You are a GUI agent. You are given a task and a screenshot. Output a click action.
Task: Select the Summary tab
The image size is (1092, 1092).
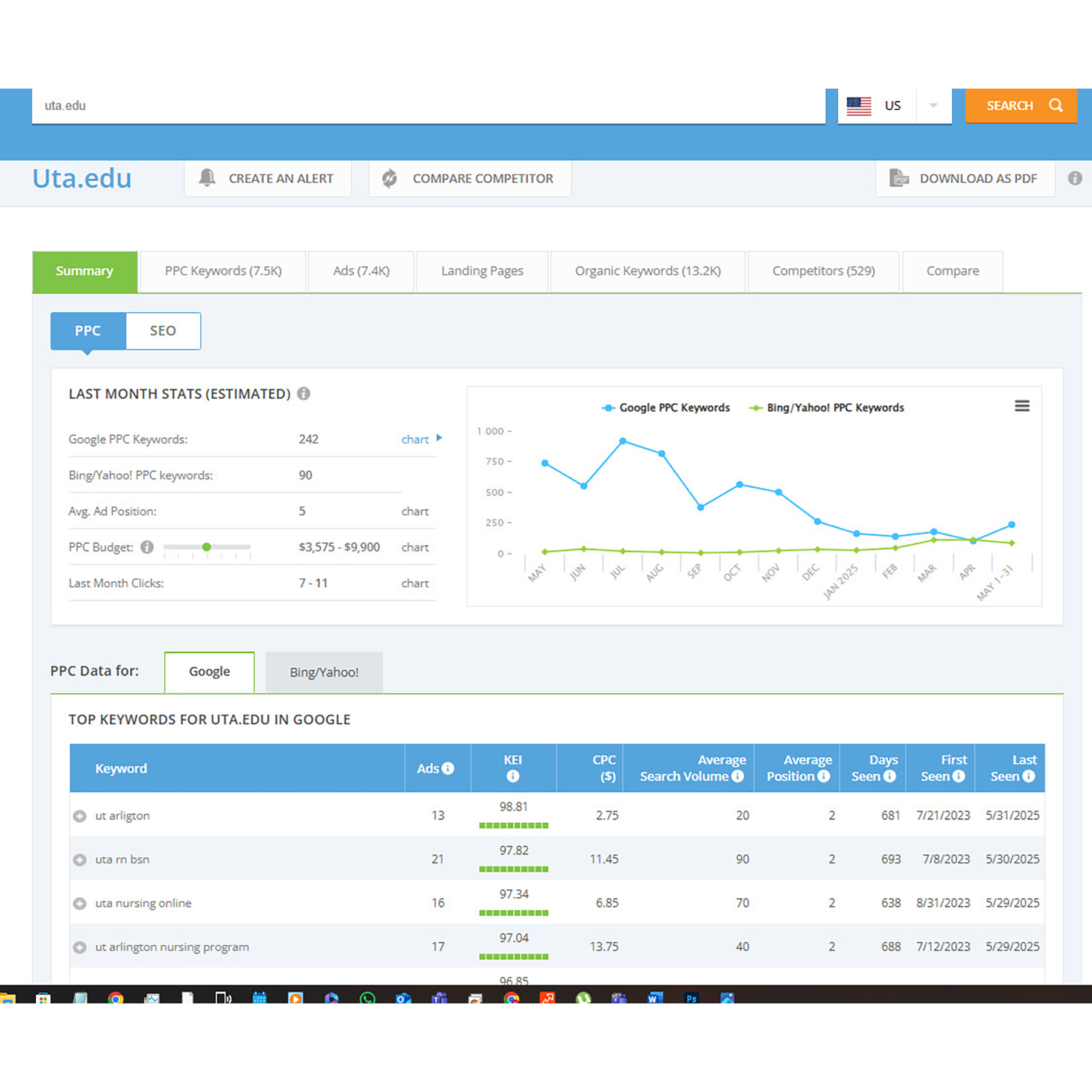pos(85,271)
